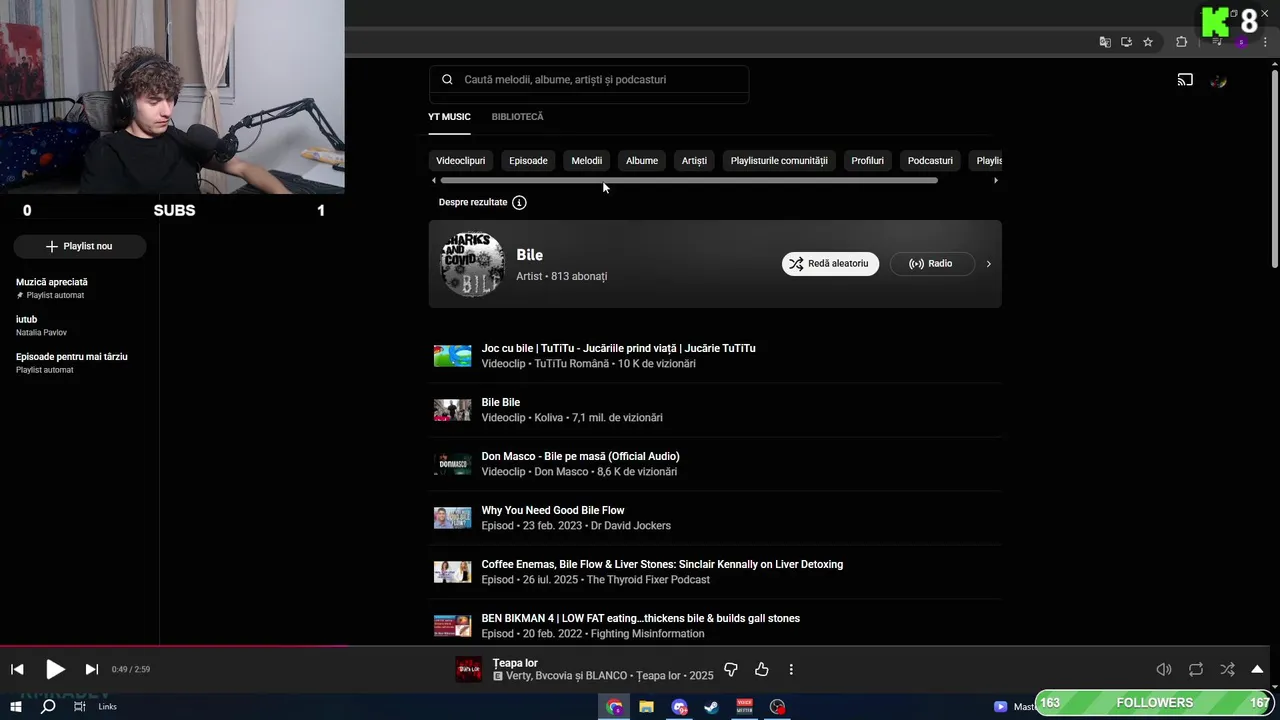Screen dimensions: 1280x720
Task: Open Episoade pentru mai târziu playlist
Action: (72, 357)
